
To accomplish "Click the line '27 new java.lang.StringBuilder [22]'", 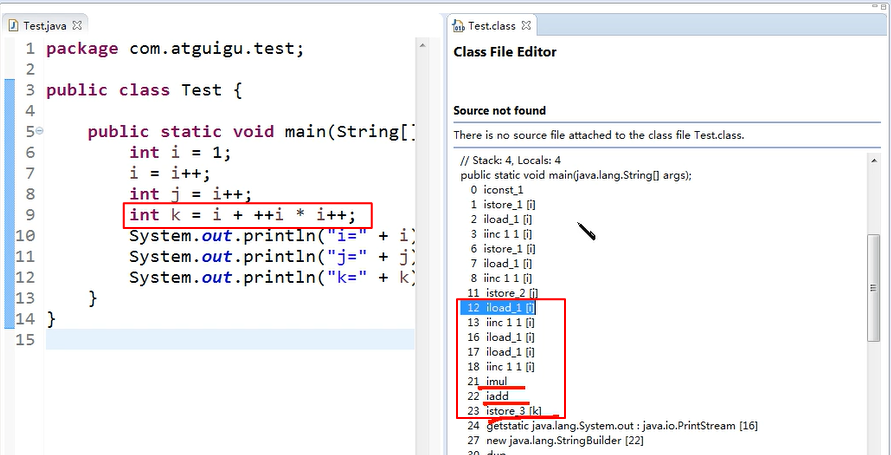I will coord(555,440).
